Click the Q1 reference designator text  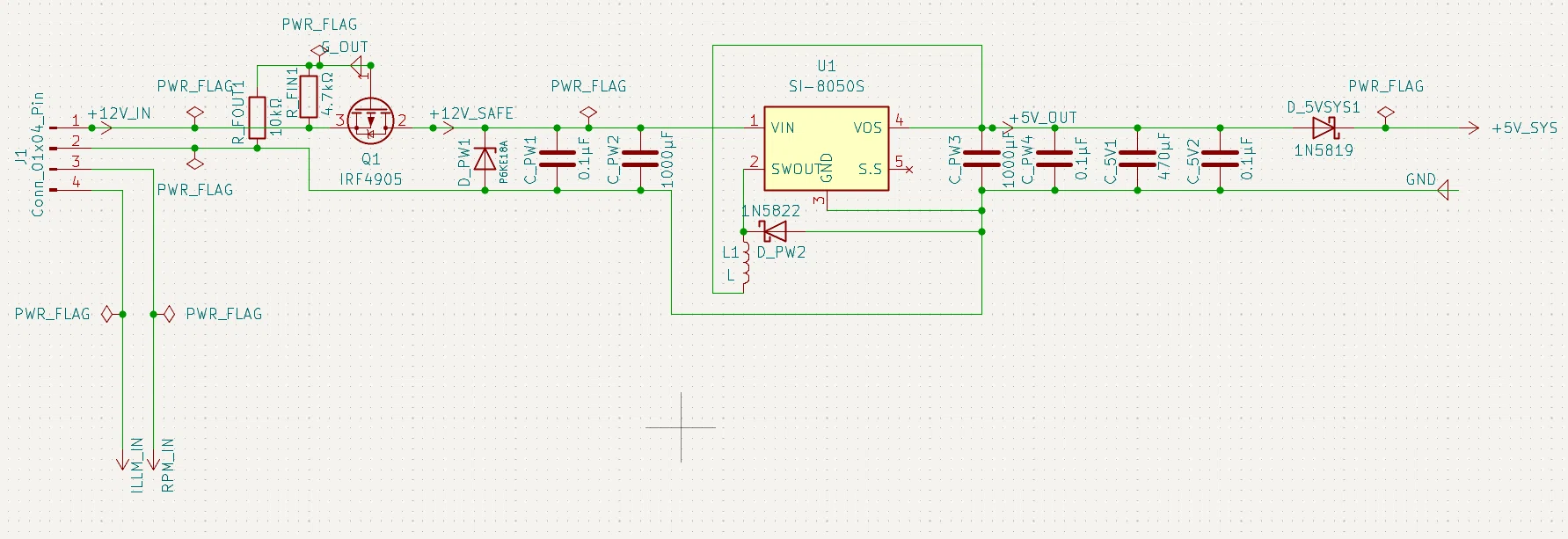pyautogui.click(x=371, y=159)
